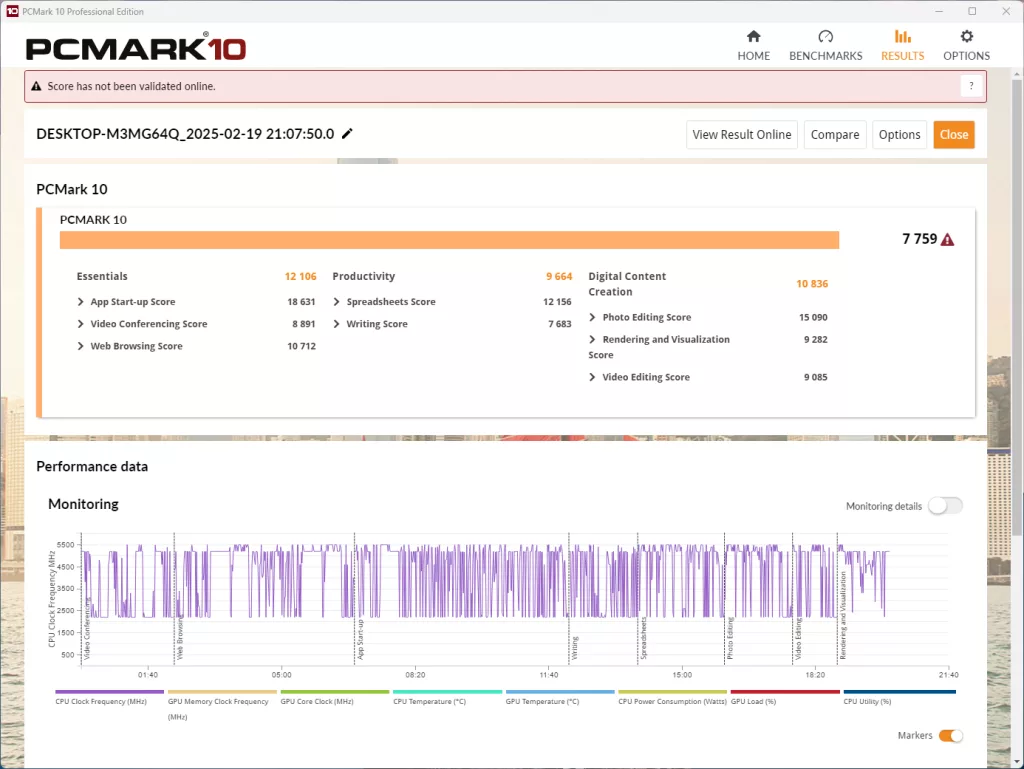This screenshot has height=769, width=1024.
Task: Click the Productivity score 9 664
Action: pos(559,276)
